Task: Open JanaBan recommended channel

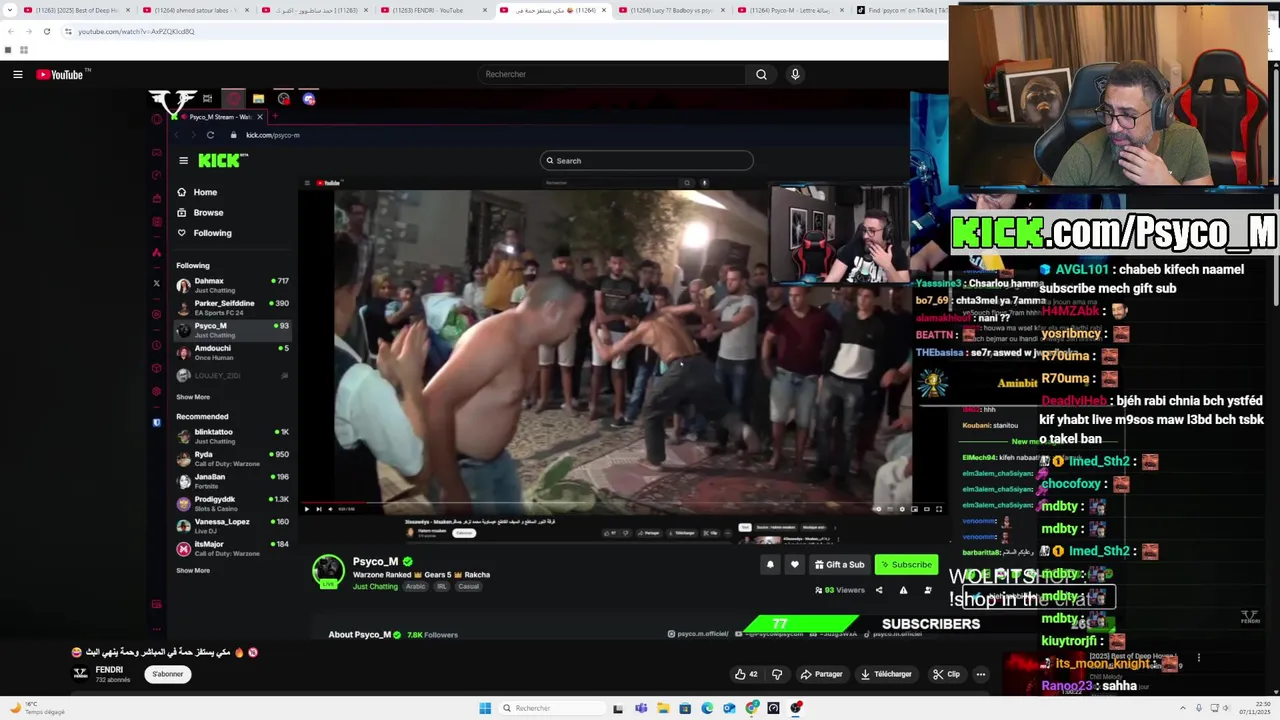Action: click(x=233, y=481)
